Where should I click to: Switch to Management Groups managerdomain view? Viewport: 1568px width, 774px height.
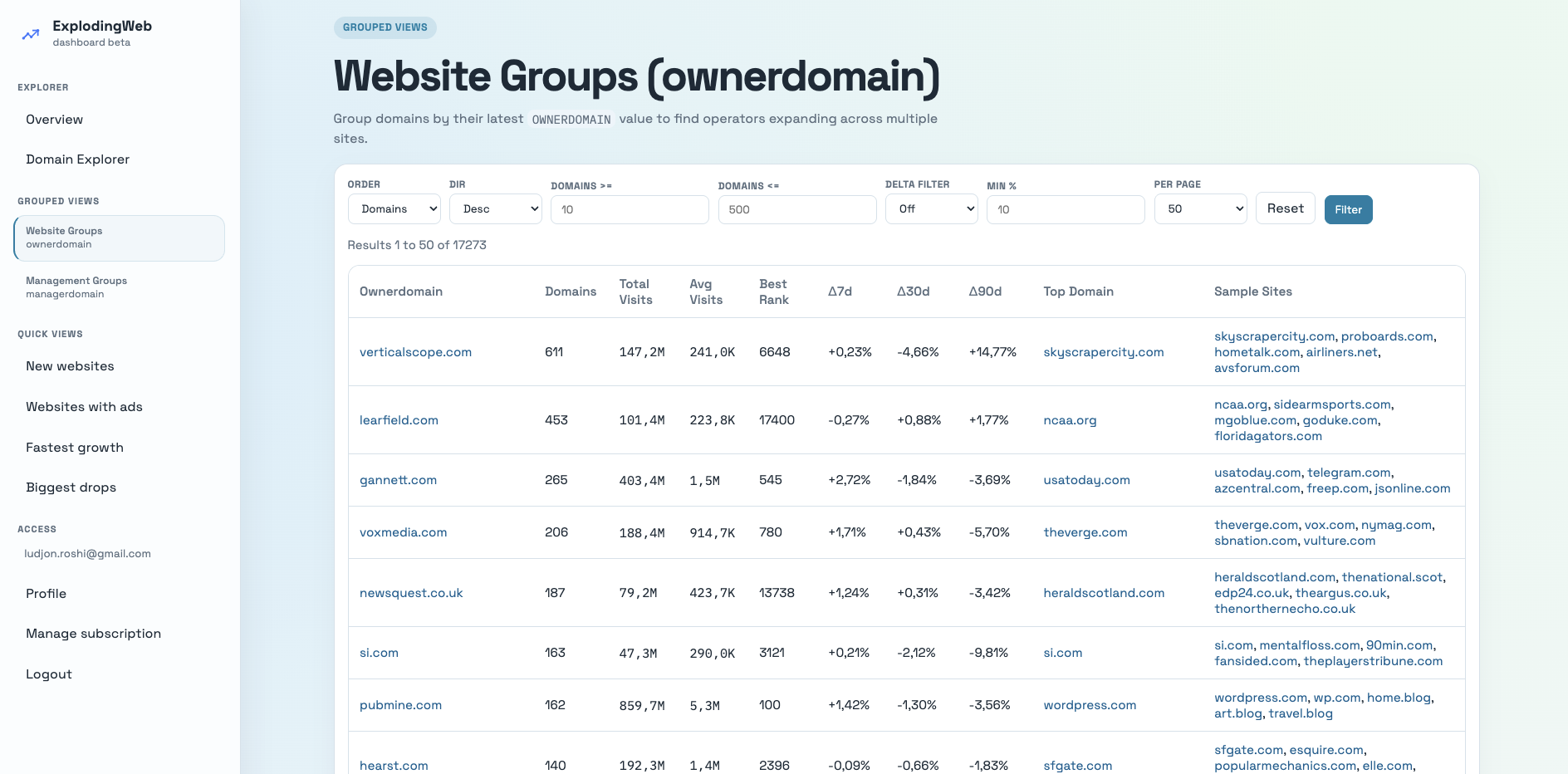[120, 287]
